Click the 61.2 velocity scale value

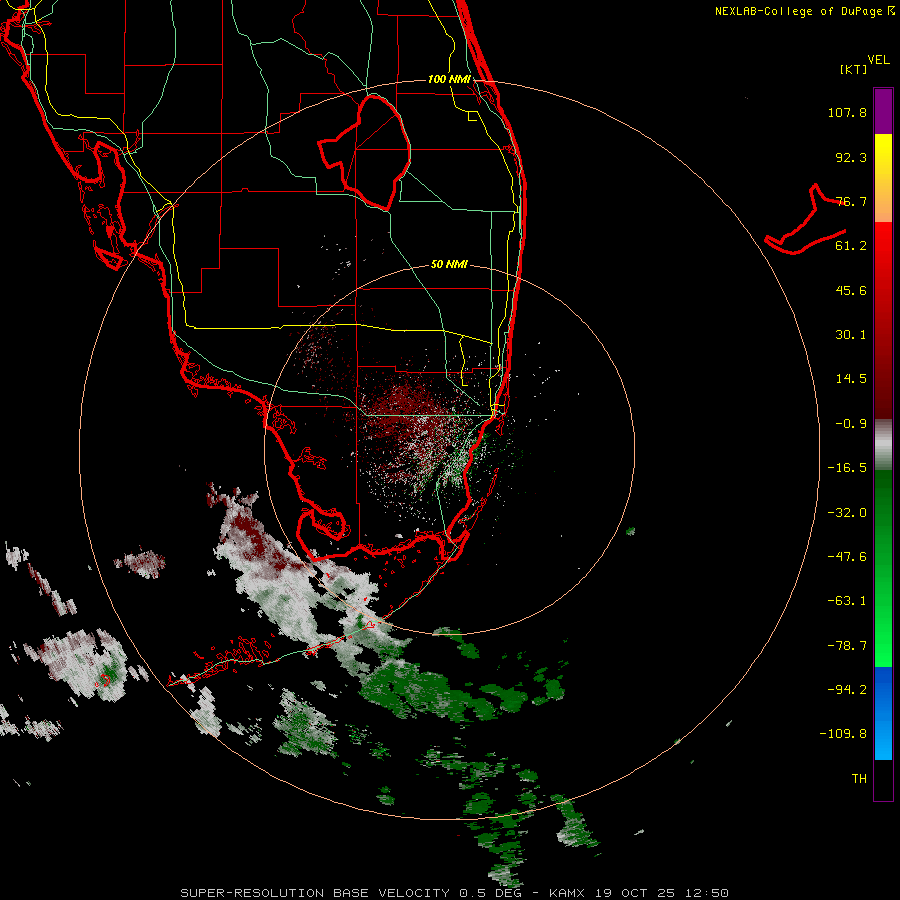click(x=851, y=246)
